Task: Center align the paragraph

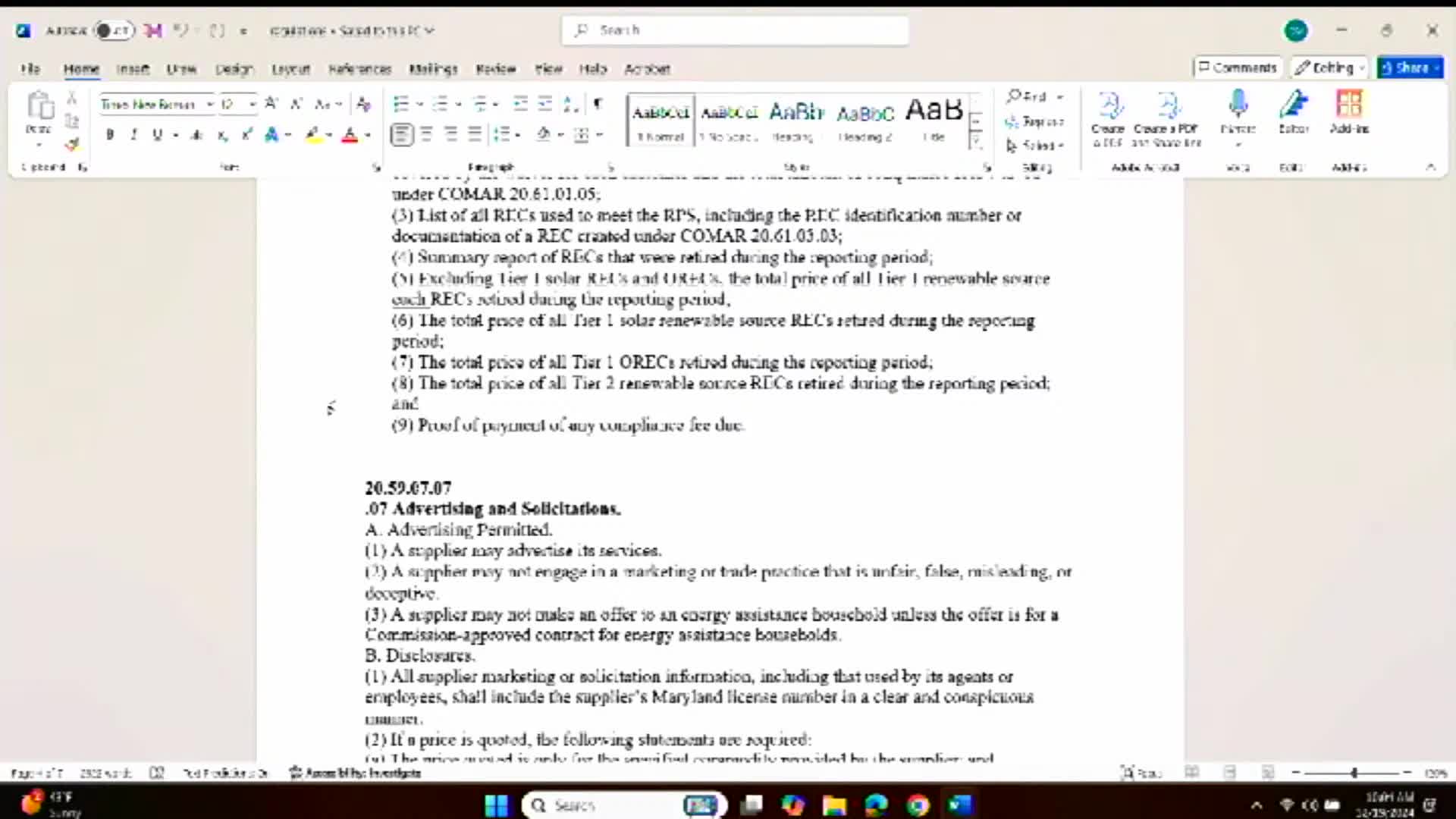Action: pos(426,135)
